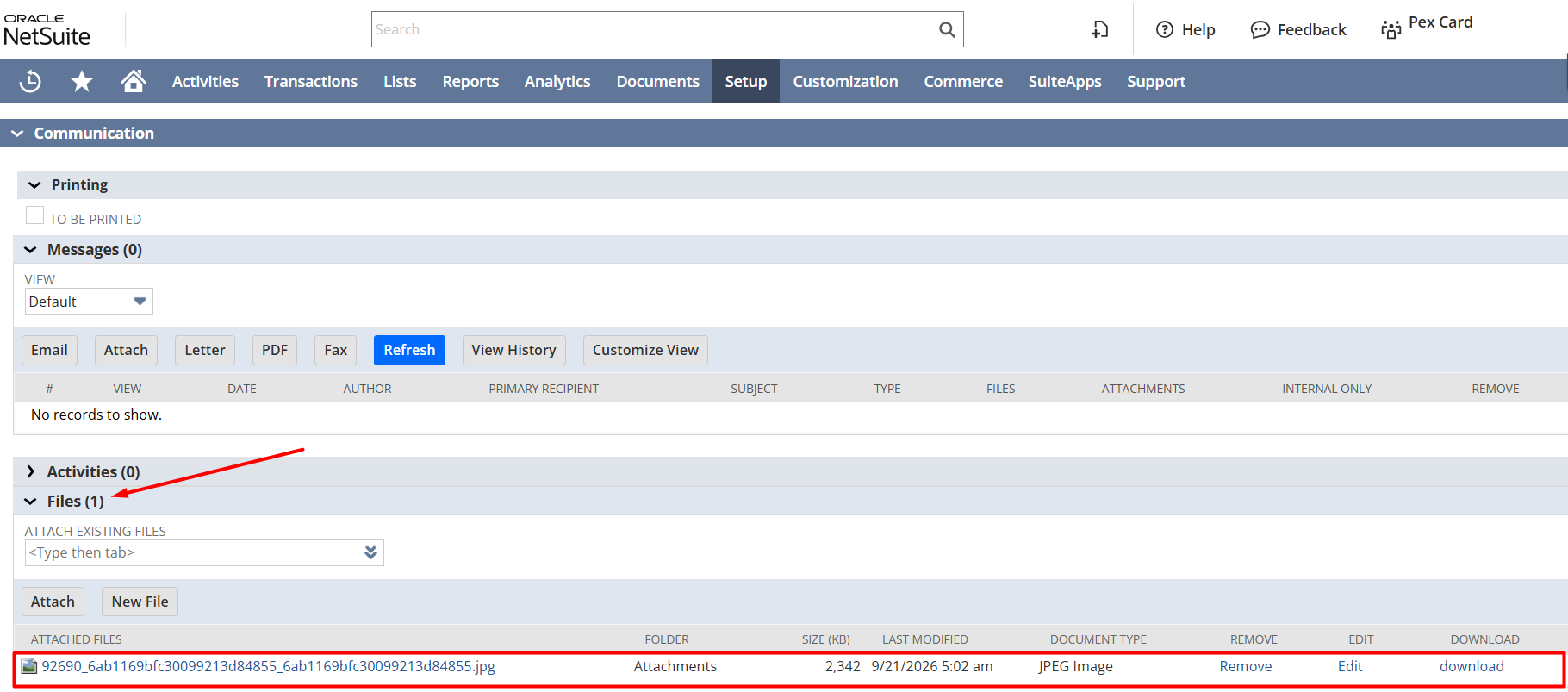Open the Pex Card role icon
This screenshot has width=1568, height=692.
[1391, 30]
